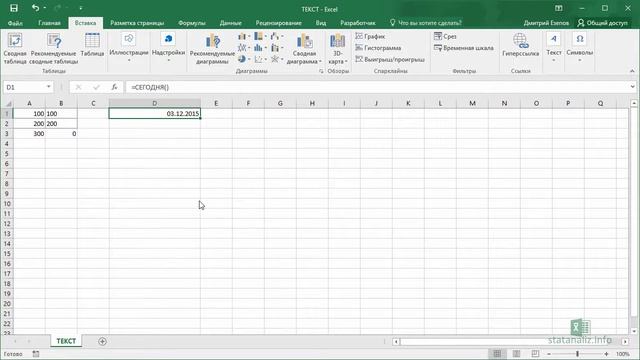Click the 100% zoom level
The image size is (640, 360).
click(x=623, y=354)
